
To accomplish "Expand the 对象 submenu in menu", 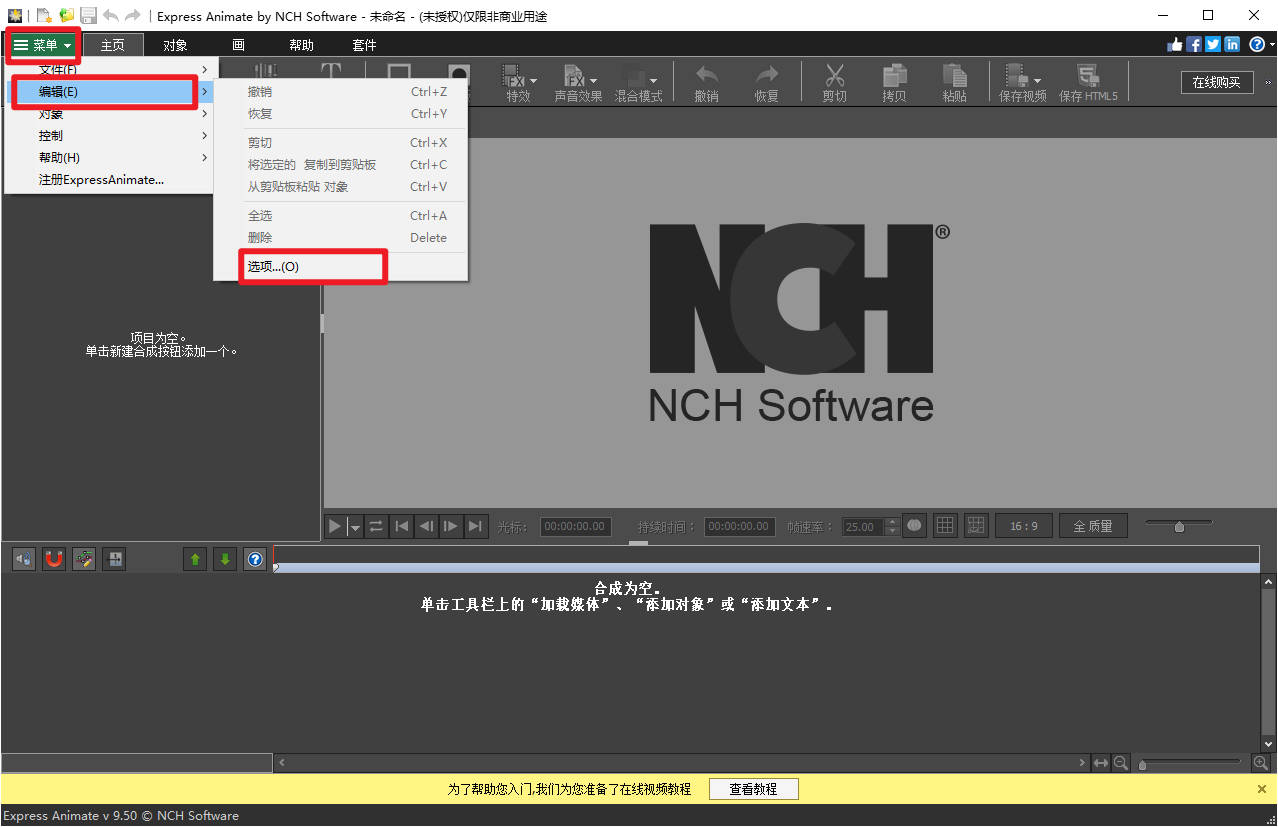I will pyautogui.click(x=109, y=113).
